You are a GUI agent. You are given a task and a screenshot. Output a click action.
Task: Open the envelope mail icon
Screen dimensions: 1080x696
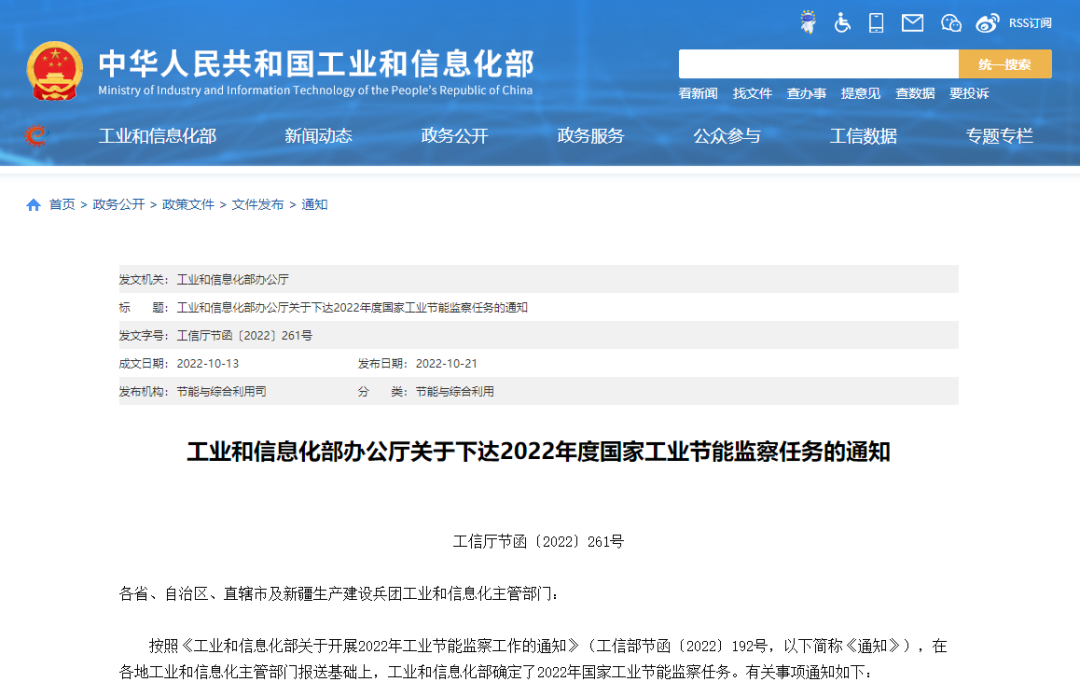click(x=912, y=22)
